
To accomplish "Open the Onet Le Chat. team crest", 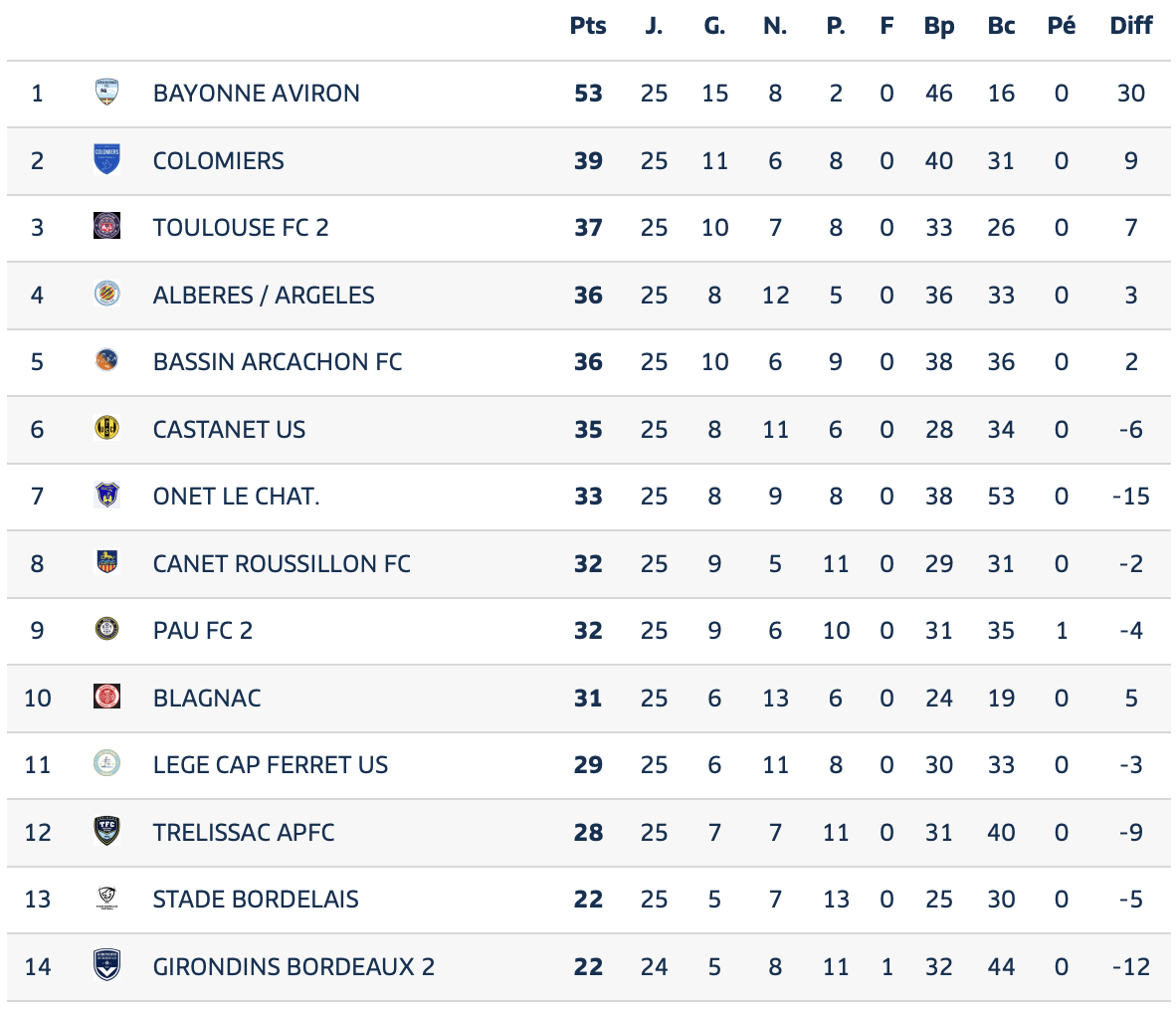I will pos(106,496).
